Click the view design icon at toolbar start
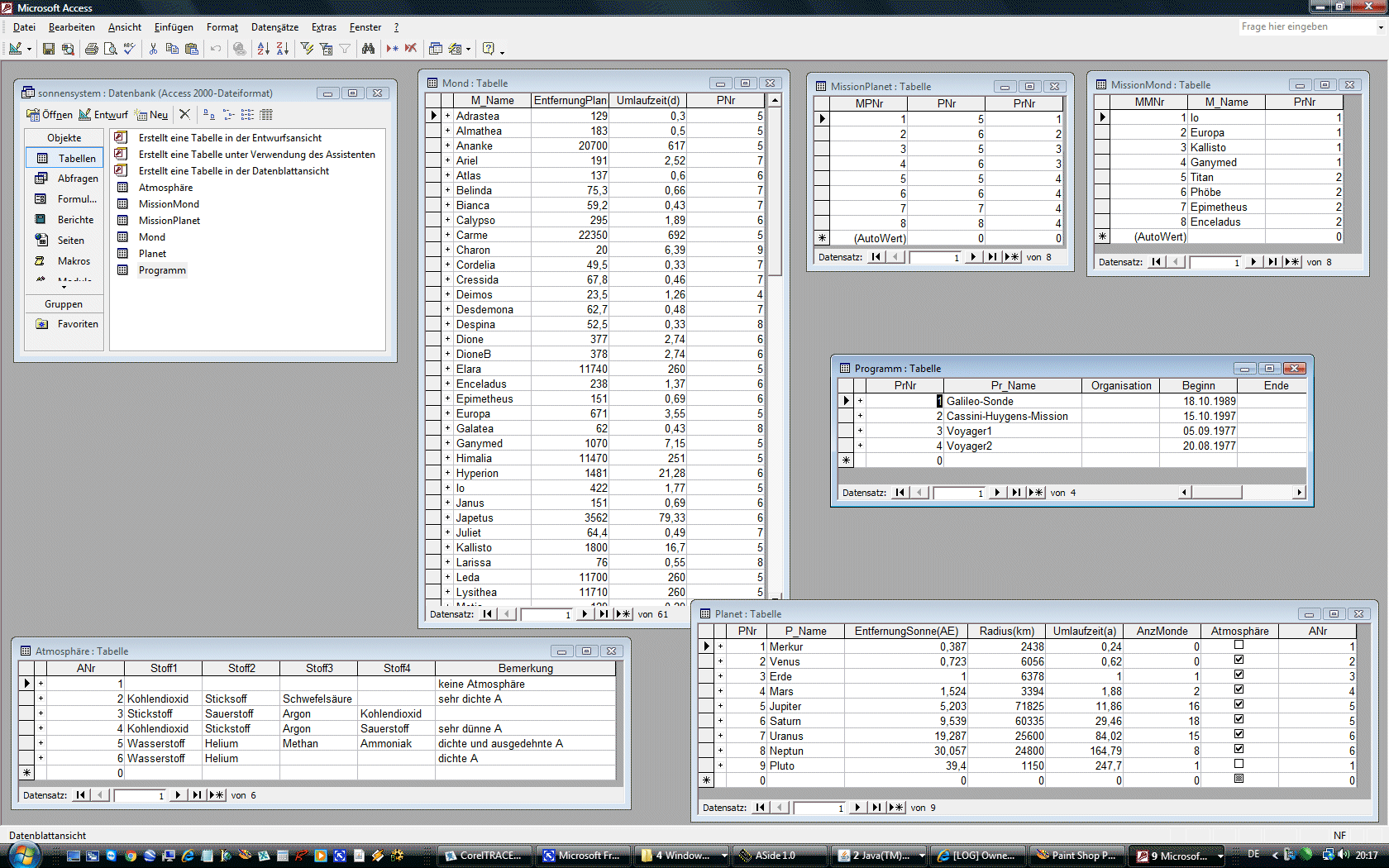1389x868 pixels. pyautogui.click(x=16, y=49)
